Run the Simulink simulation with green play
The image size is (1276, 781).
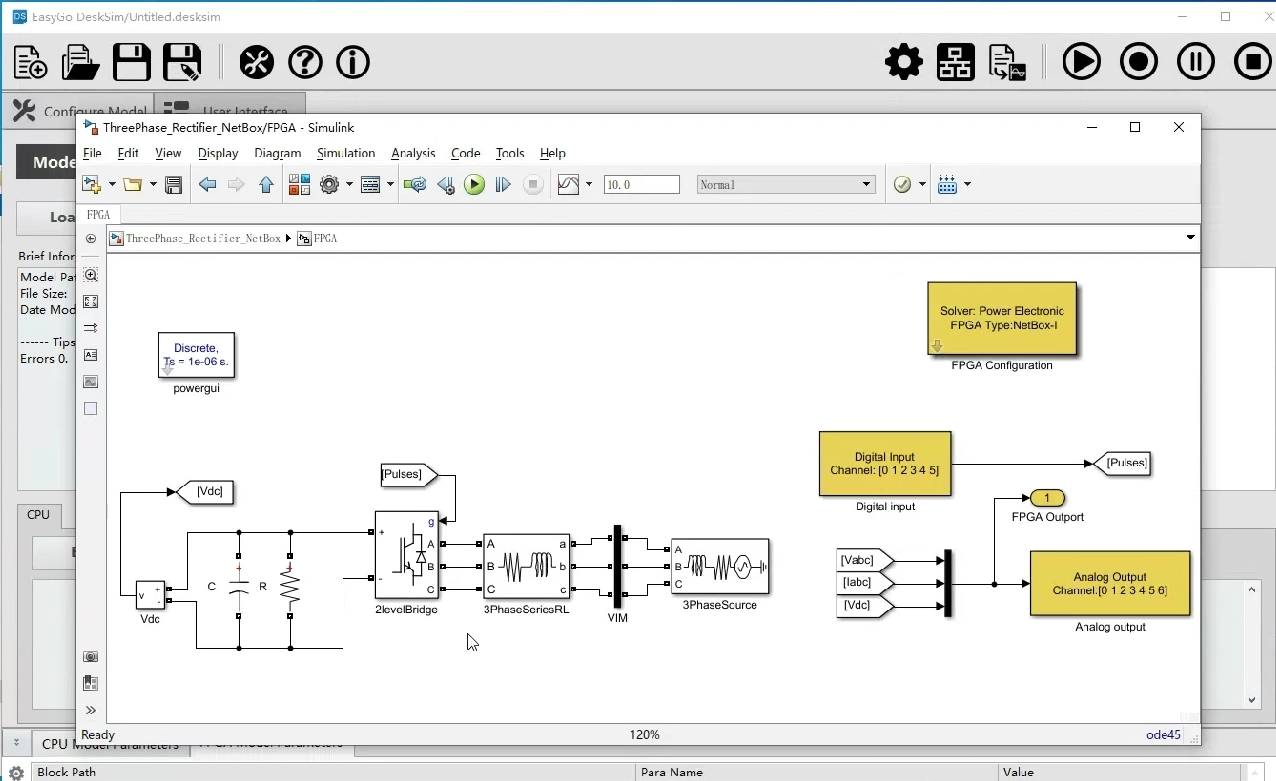point(475,185)
